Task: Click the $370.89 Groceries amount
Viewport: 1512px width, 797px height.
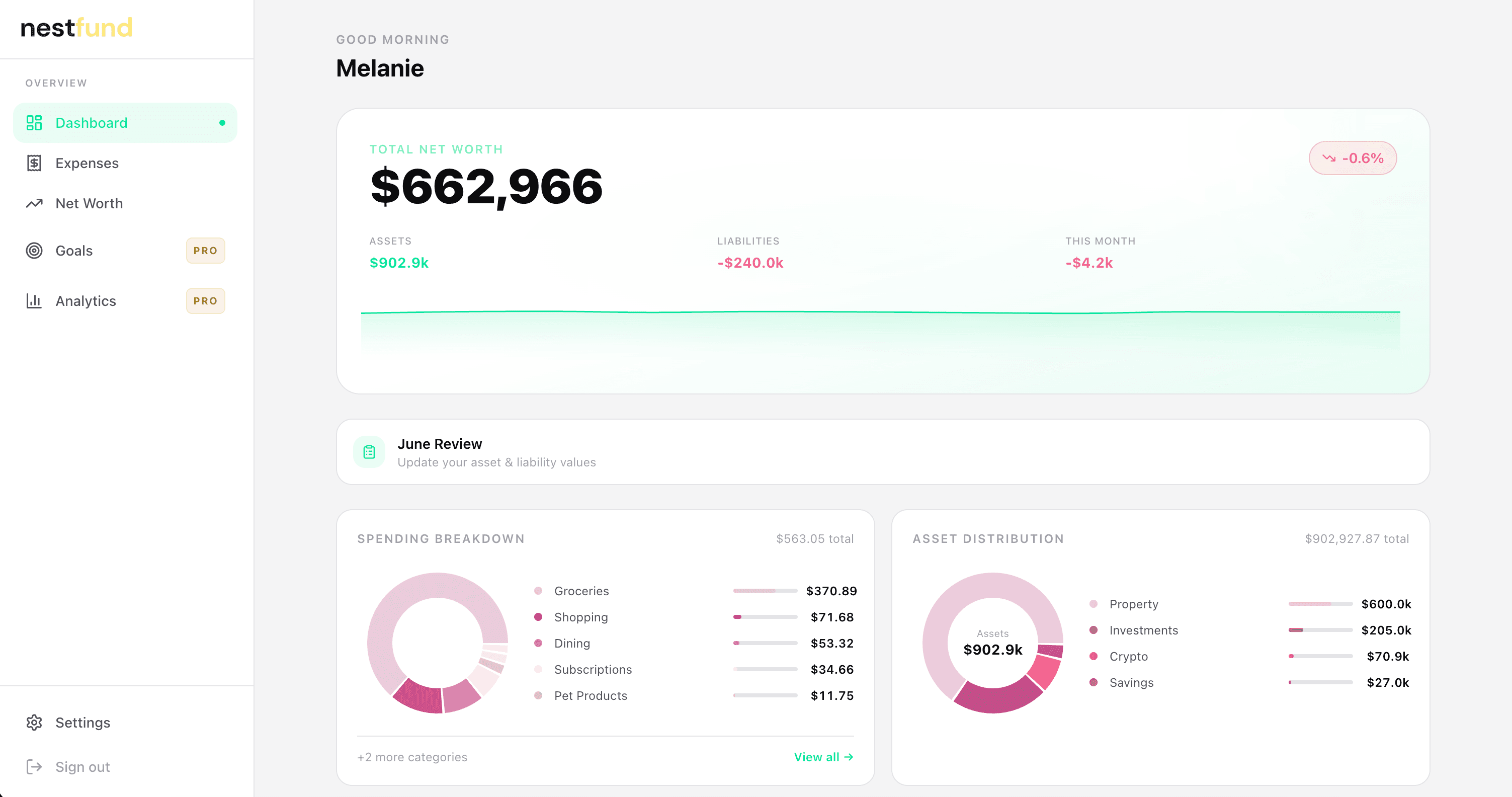Action: tap(831, 591)
